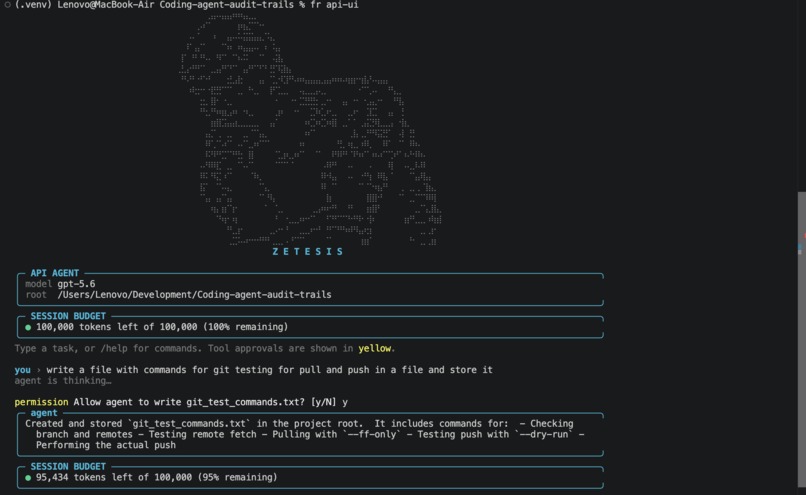This screenshot has width=806, height=495.
Task: Click the response line 'Performing the actual push'
Action: [x=106, y=446]
